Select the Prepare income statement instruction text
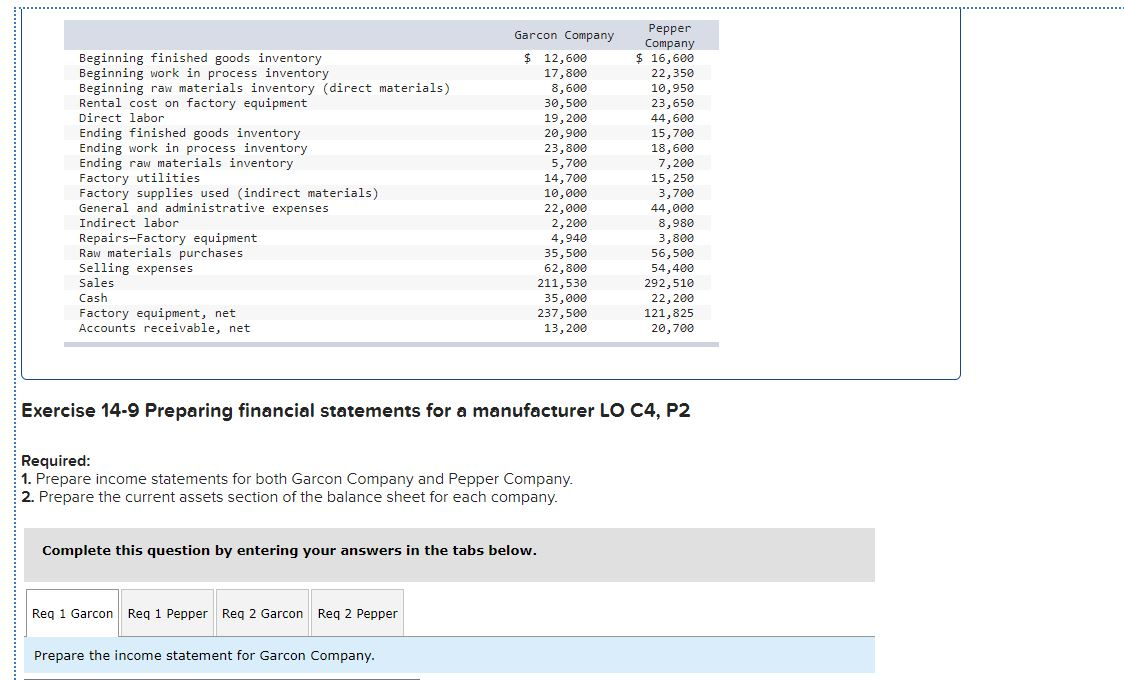 coord(203,655)
